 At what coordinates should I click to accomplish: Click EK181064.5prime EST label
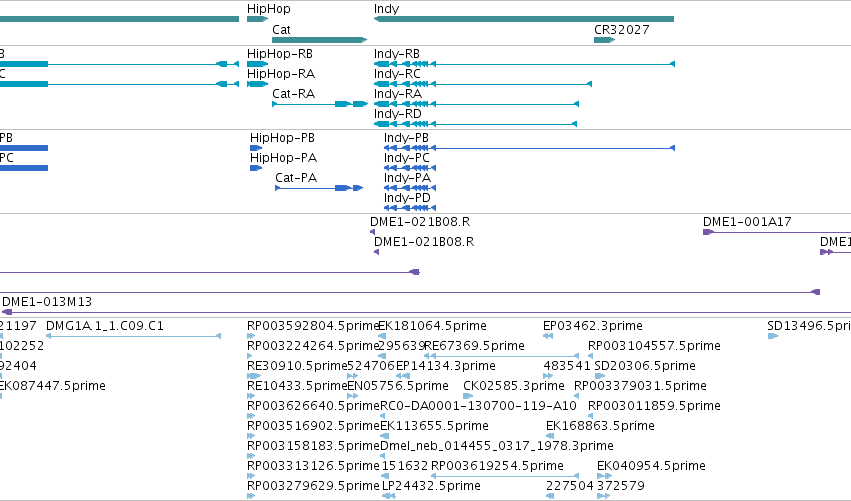(432, 326)
